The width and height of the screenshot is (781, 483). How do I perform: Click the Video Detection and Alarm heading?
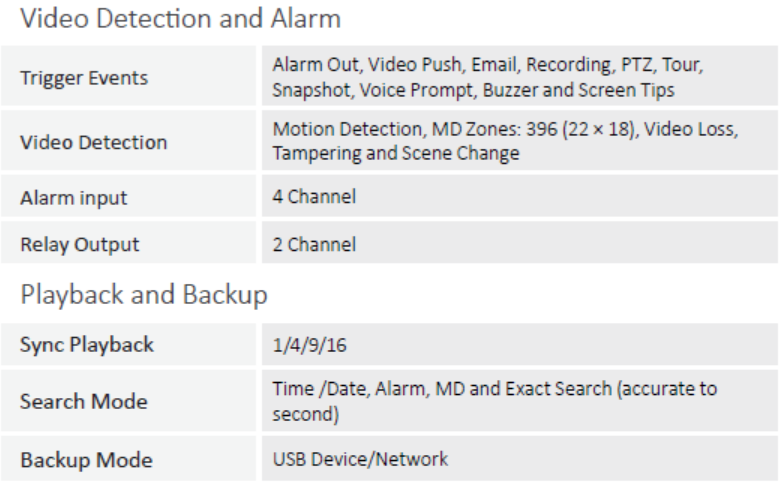pyautogui.click(x=180, y=19)
